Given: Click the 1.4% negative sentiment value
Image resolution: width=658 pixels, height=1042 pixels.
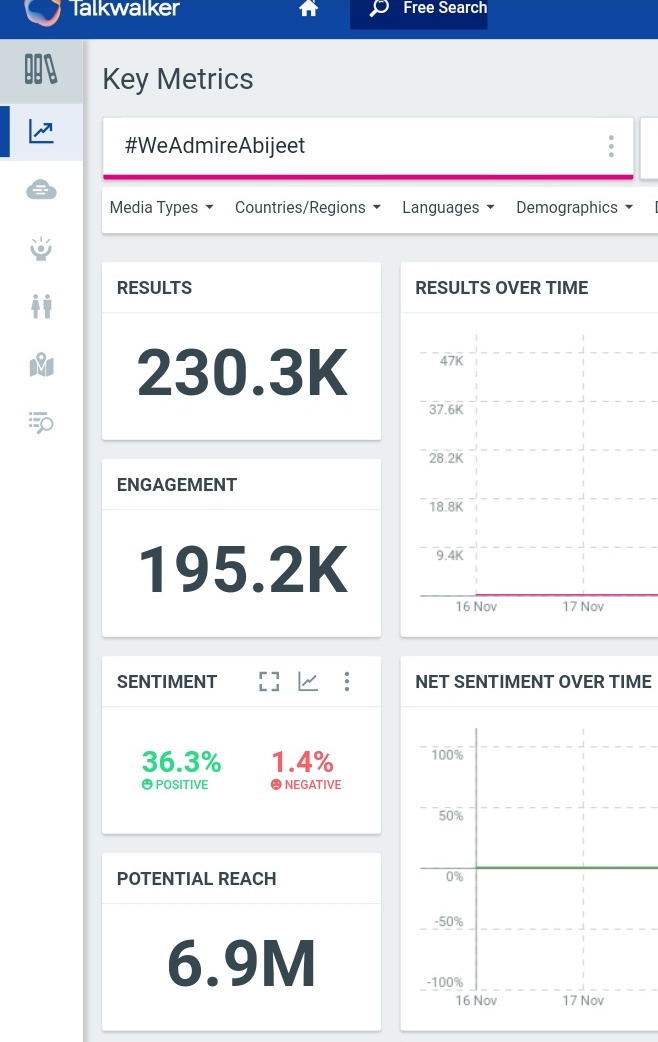Looking at the screenshot, I should point(302,762).
